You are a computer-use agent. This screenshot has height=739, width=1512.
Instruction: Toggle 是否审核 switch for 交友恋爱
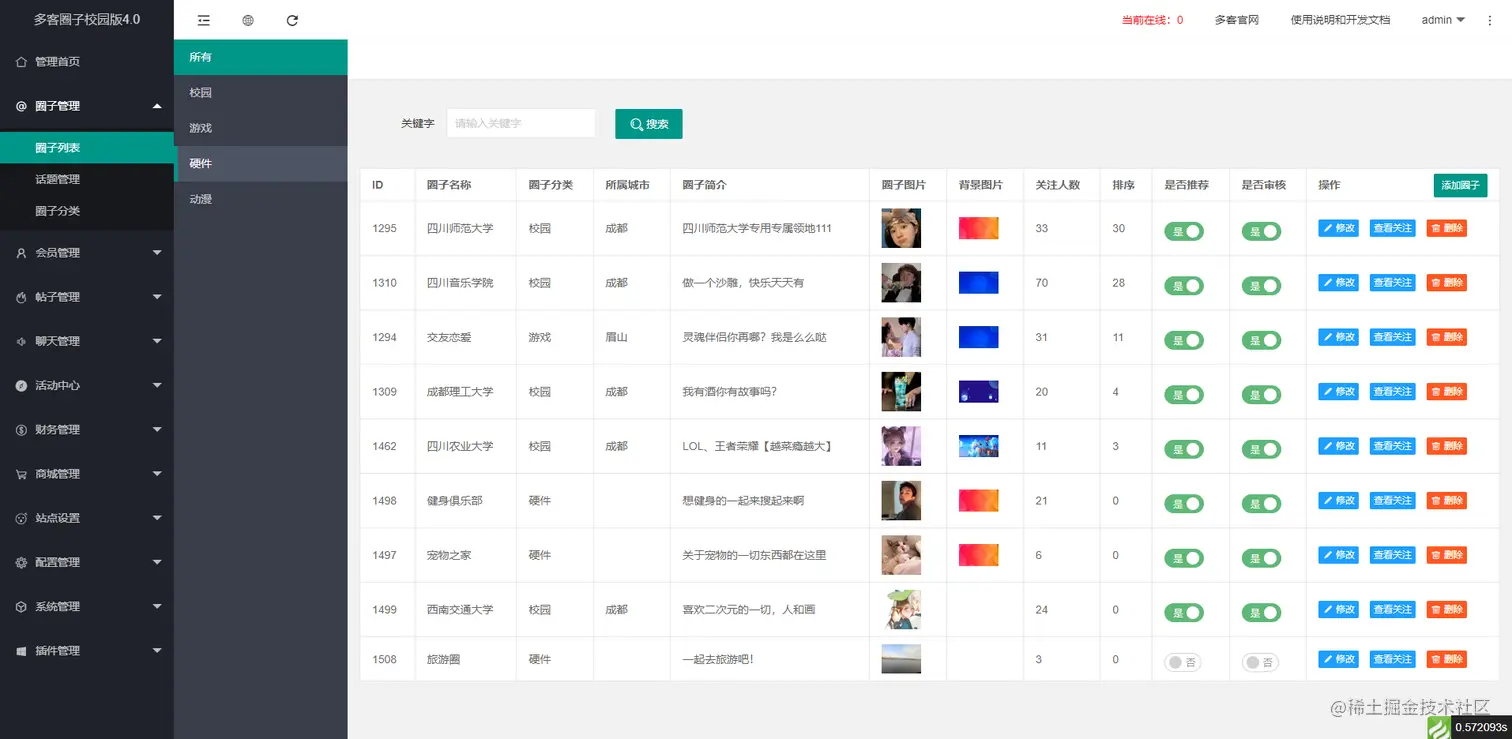[x=1261, y=340]
